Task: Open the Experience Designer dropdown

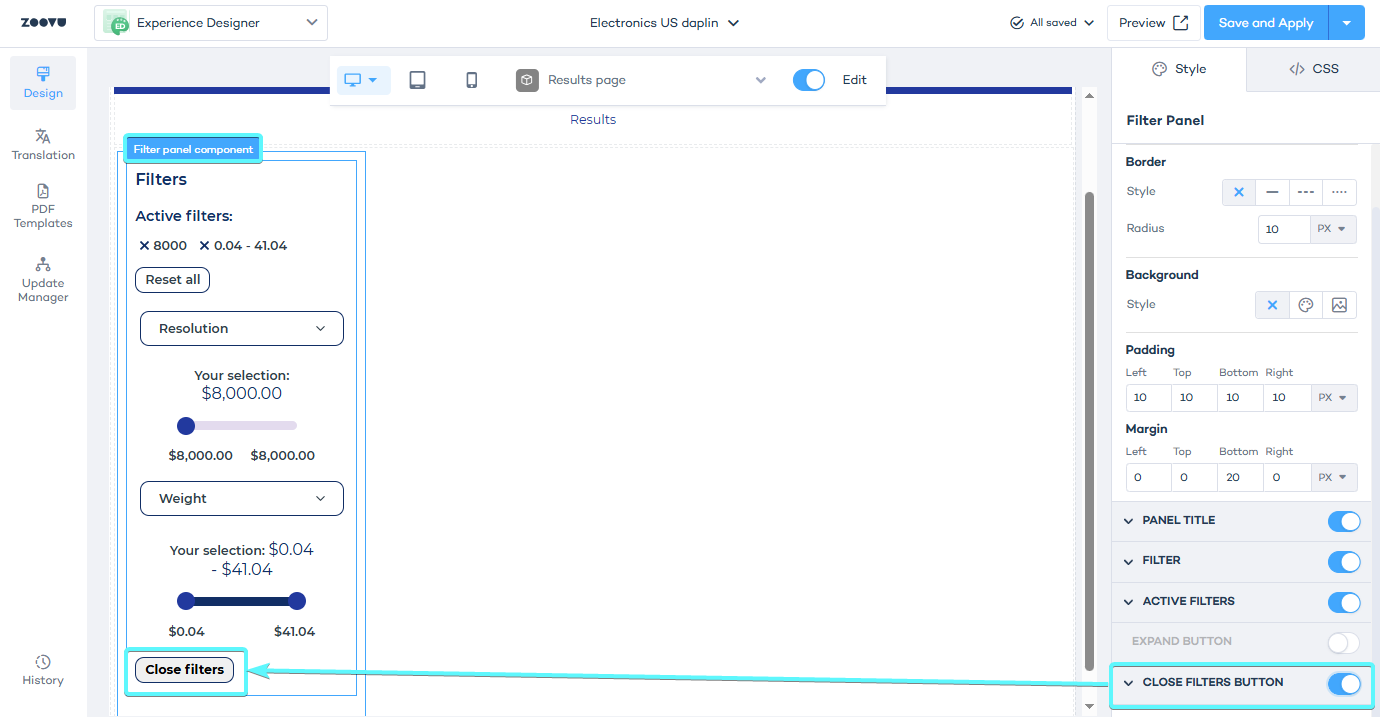Action: tap(211, 22)
